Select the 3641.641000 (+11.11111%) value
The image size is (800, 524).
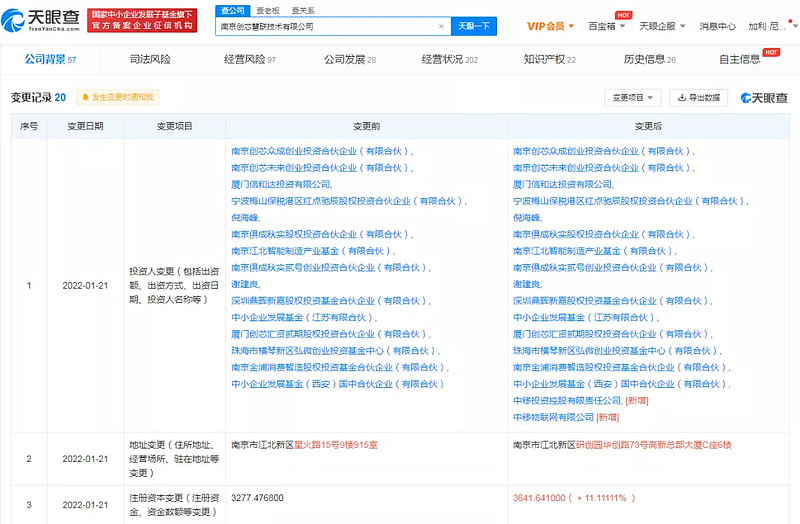click(574, 497)
